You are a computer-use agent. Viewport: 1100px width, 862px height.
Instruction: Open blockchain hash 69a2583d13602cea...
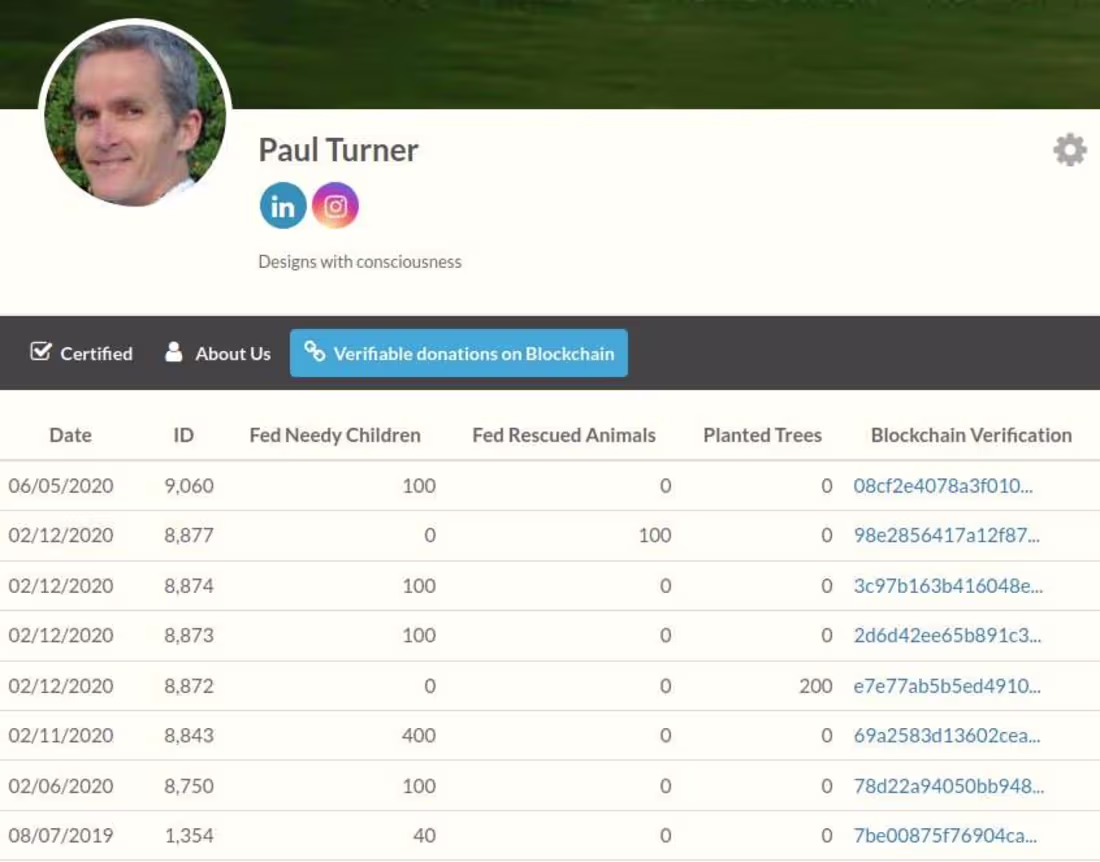click(946, 735)
